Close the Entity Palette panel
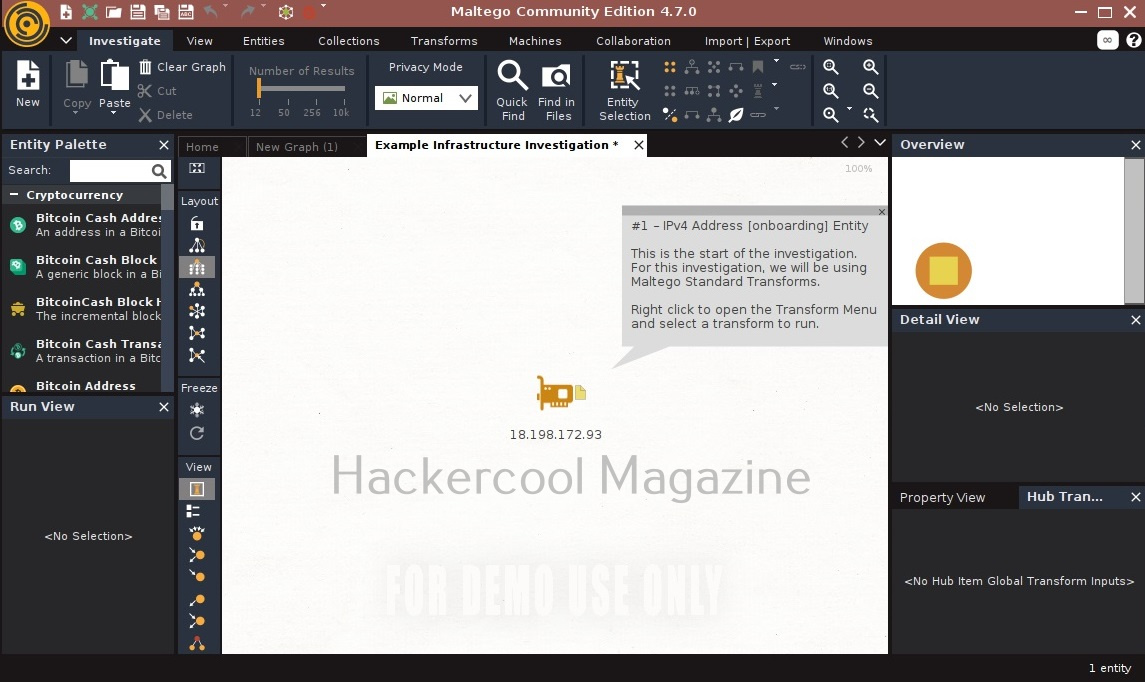1145x682 pixels. click(164, 145)
